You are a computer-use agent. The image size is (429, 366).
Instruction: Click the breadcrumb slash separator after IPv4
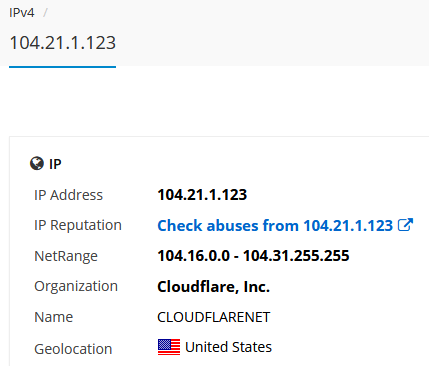(x=45, y=13)
